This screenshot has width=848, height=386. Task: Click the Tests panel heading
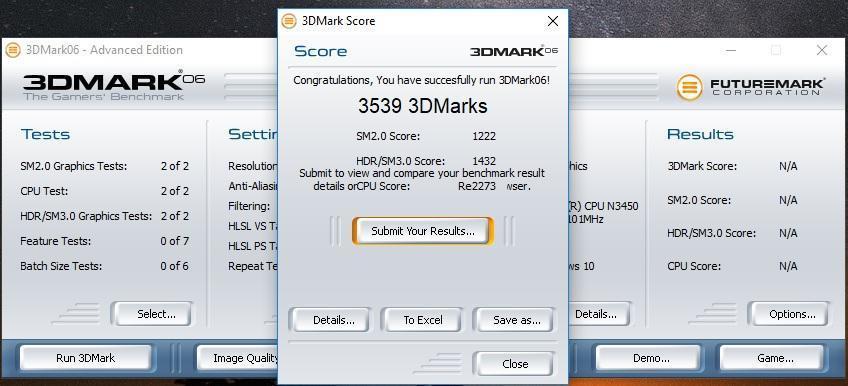coord(45,134)
